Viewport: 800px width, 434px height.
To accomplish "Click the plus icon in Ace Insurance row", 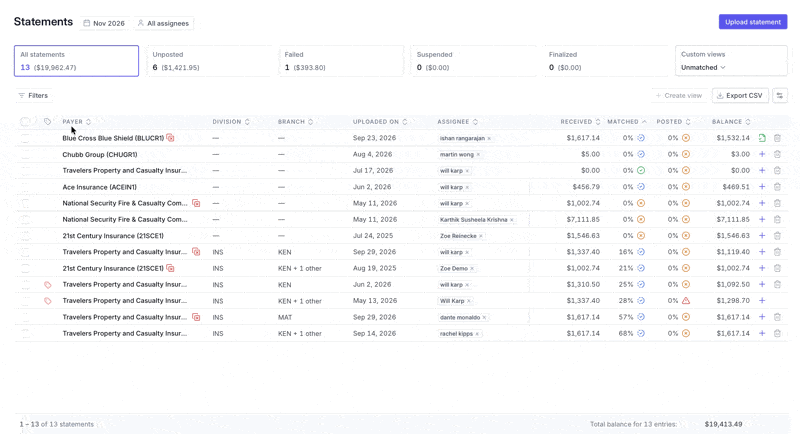I will pyautogui.click(x=762, y=187).
